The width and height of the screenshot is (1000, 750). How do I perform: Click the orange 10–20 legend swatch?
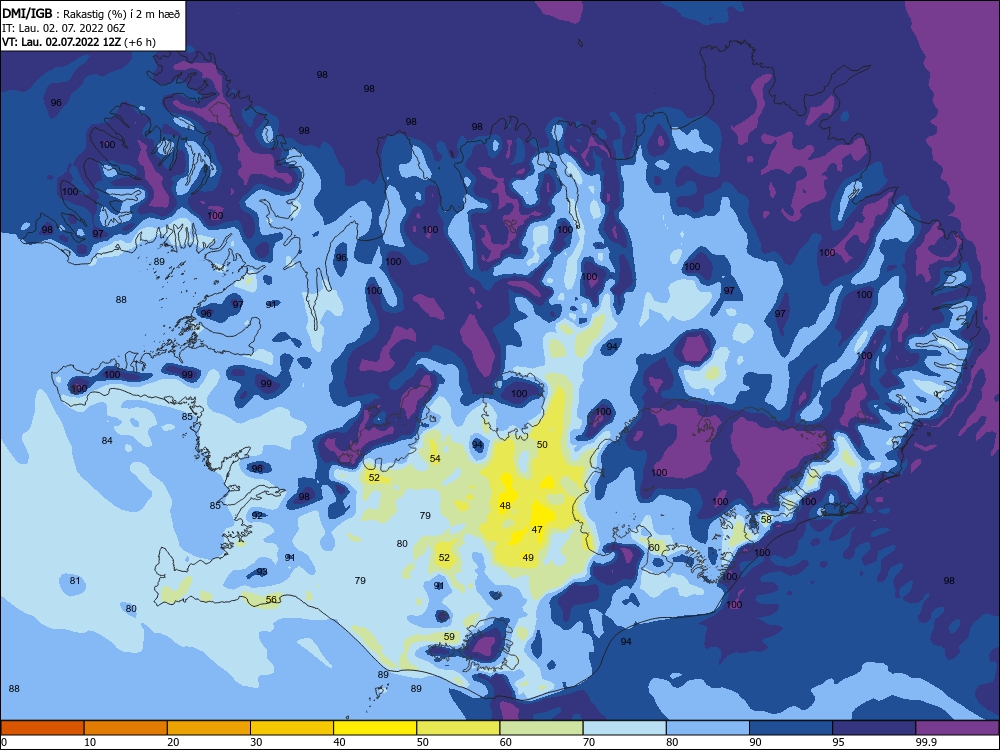coord(126,728)
